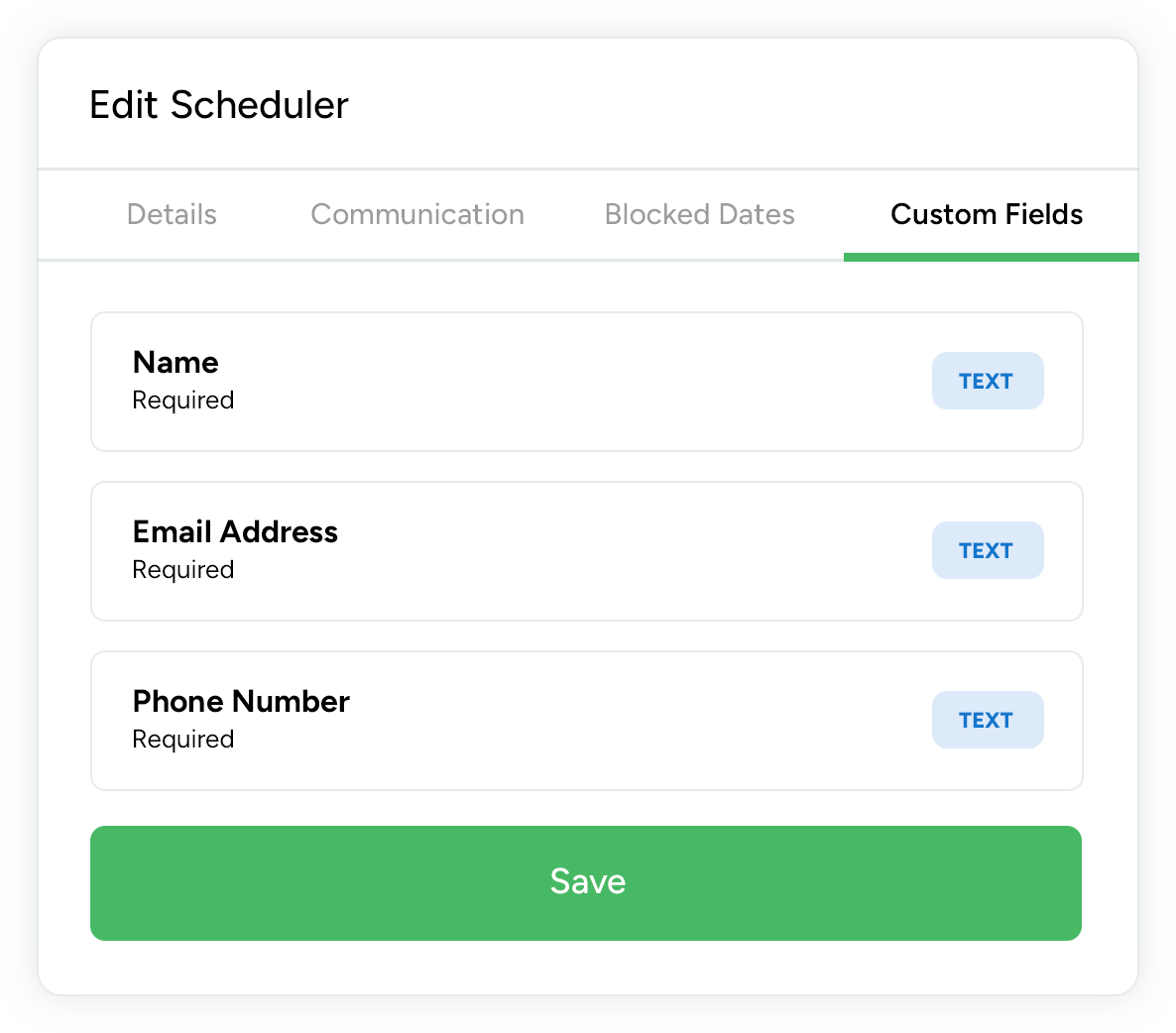Open the Communication tab
The height and width of the screenshot is (1033, 1176).
coord(417,214)
